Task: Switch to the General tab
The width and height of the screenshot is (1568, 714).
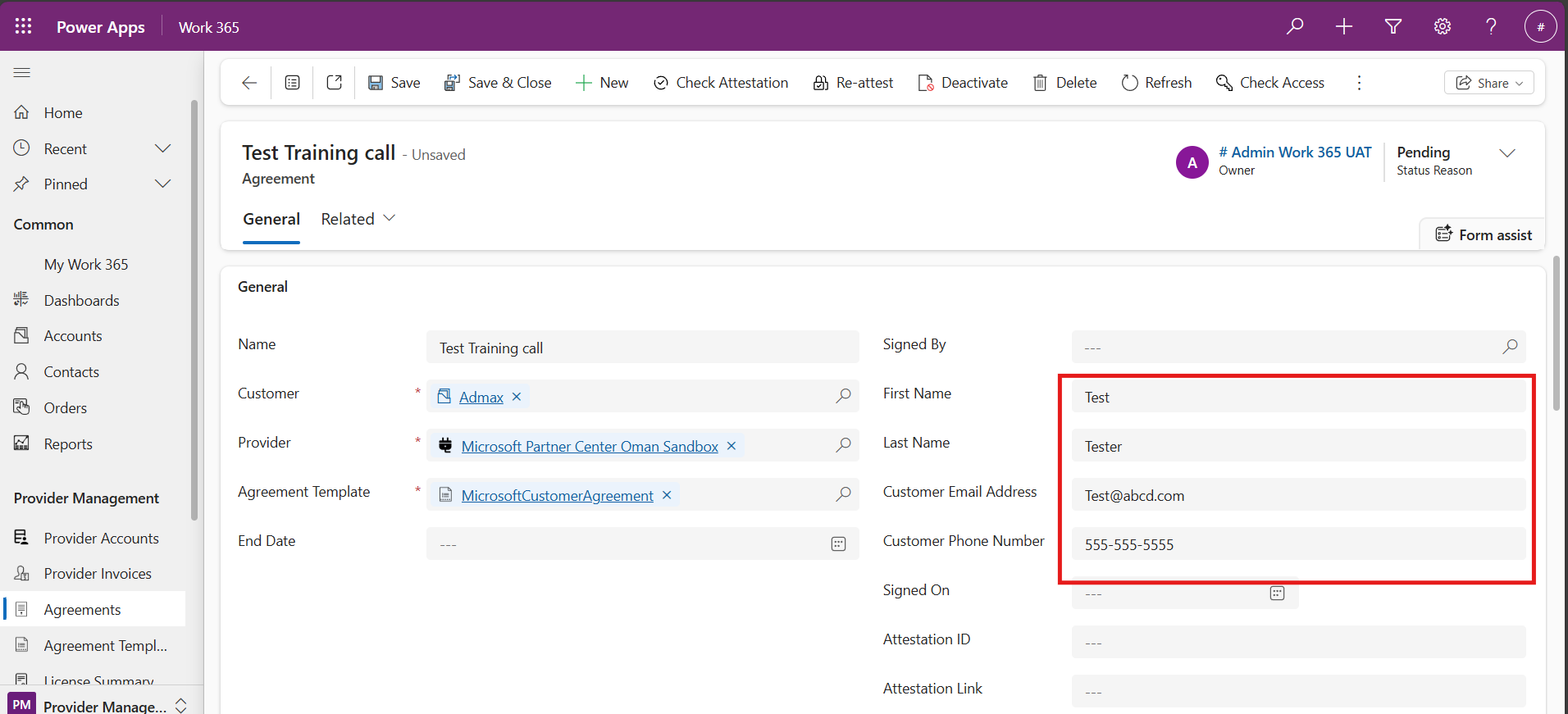Action: coord(271,219)
